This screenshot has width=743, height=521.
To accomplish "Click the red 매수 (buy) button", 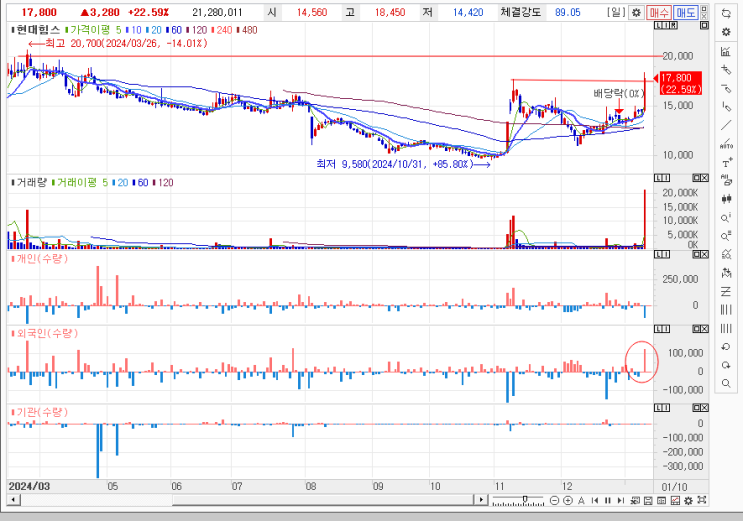I will click(x=659, y=13).
